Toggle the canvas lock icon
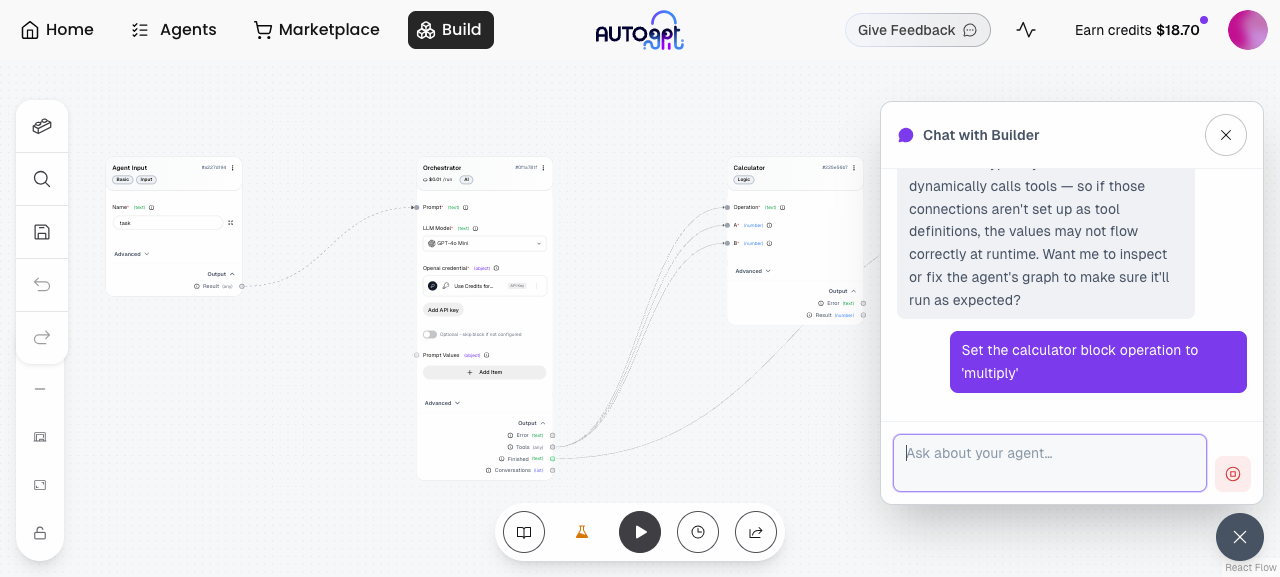 tap(40, 533)
